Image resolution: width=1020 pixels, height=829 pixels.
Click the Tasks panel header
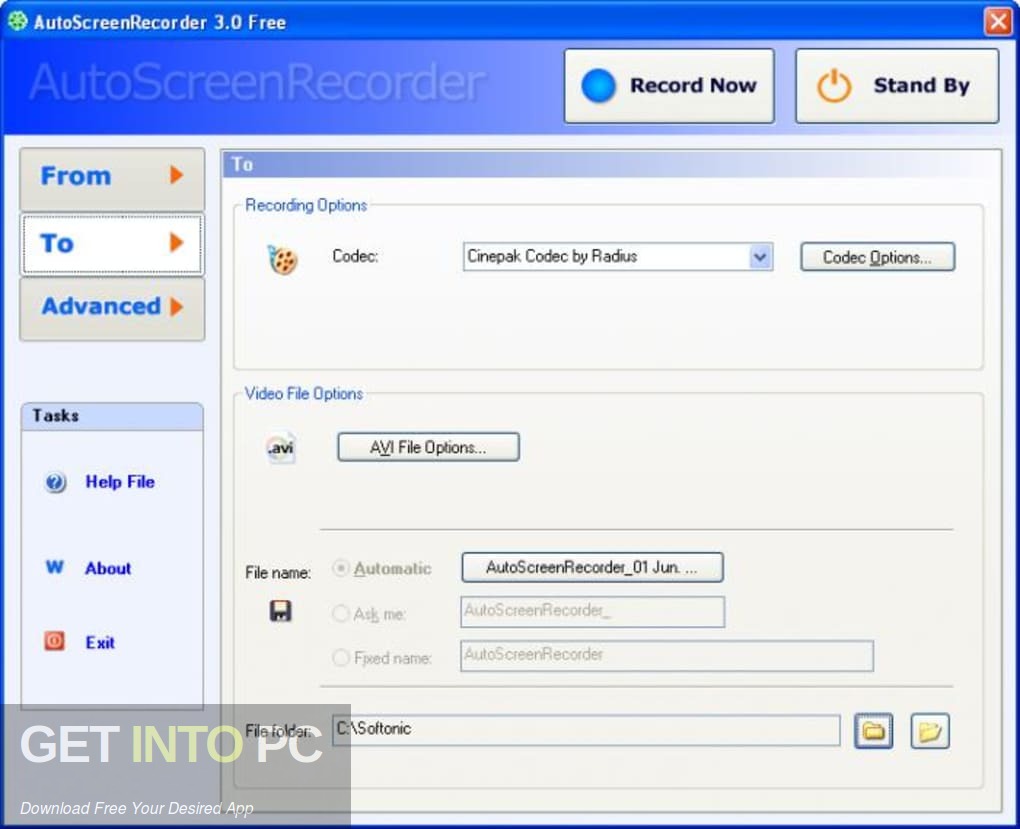112,416
